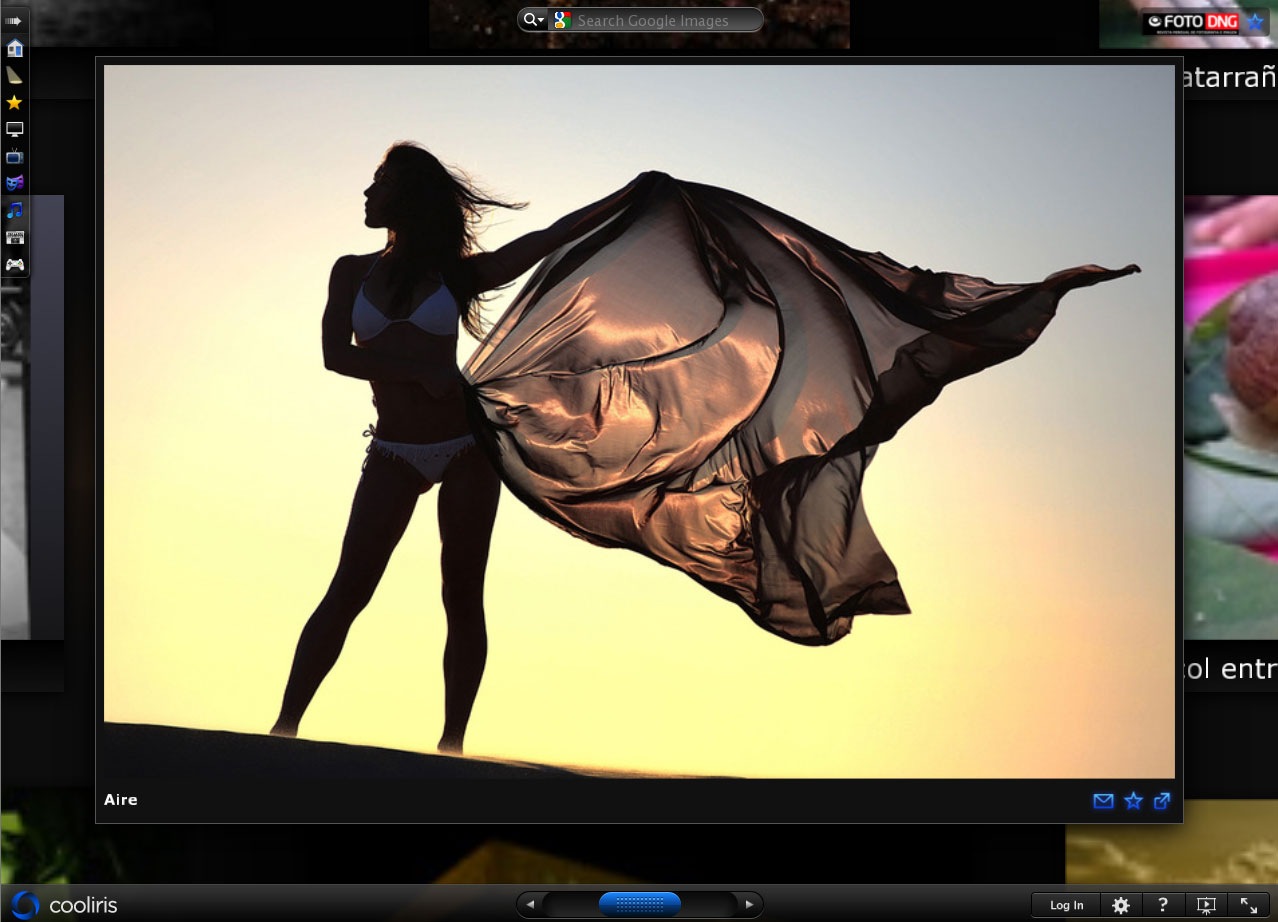
Task: Open the help question mark button
Action: pos(1163,905)
